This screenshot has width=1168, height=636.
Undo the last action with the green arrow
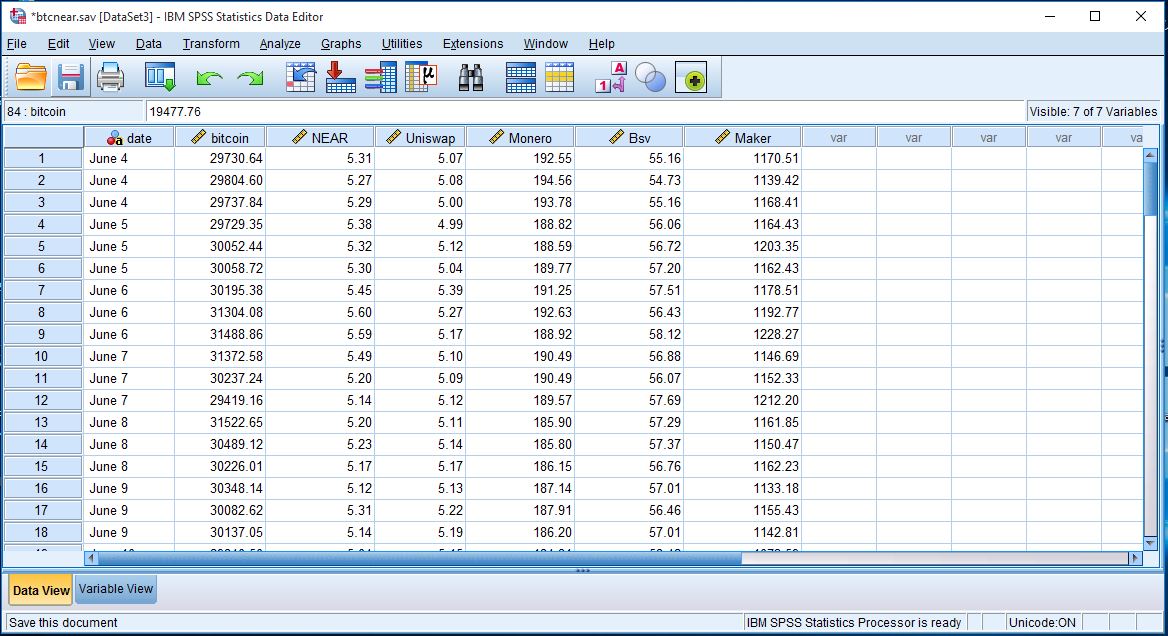(209, 77)
